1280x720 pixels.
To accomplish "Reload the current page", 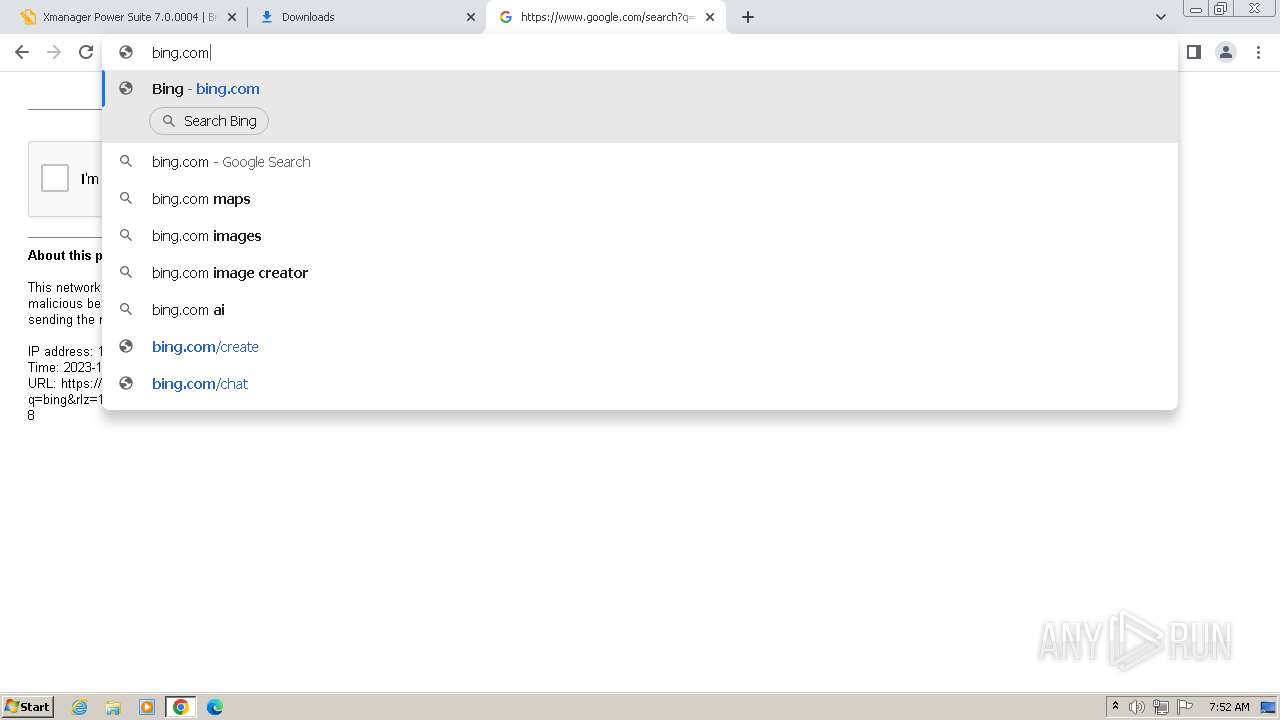I will 86,52.
